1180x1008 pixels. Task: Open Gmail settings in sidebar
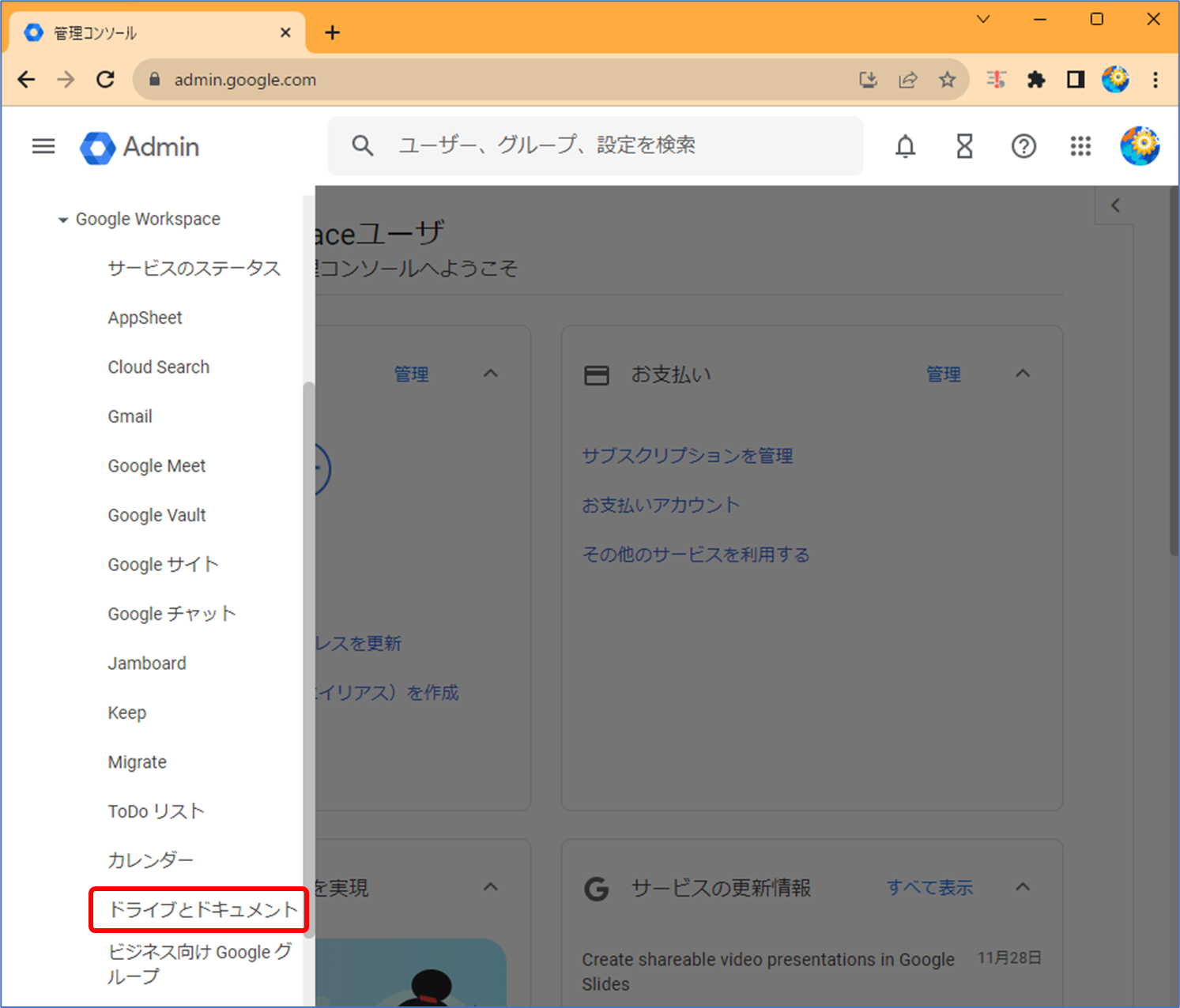tap(130, 416)
